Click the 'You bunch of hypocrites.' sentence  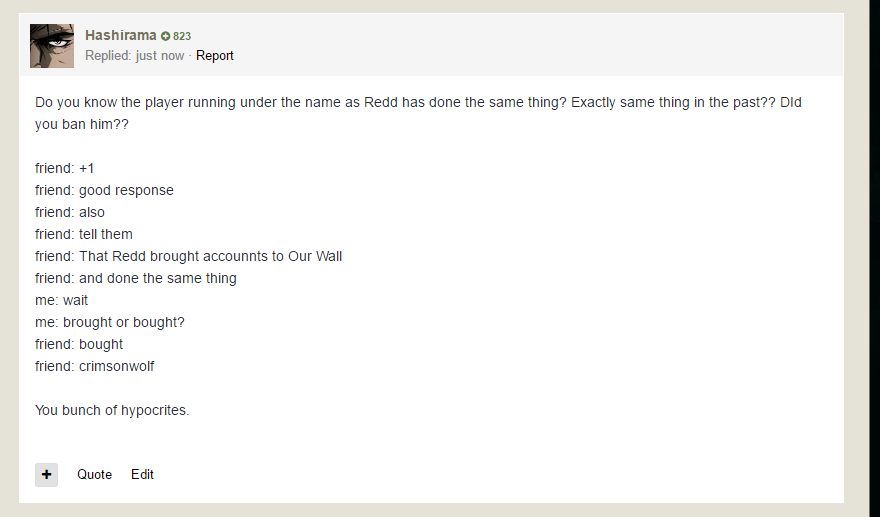(x=112, y=410)
